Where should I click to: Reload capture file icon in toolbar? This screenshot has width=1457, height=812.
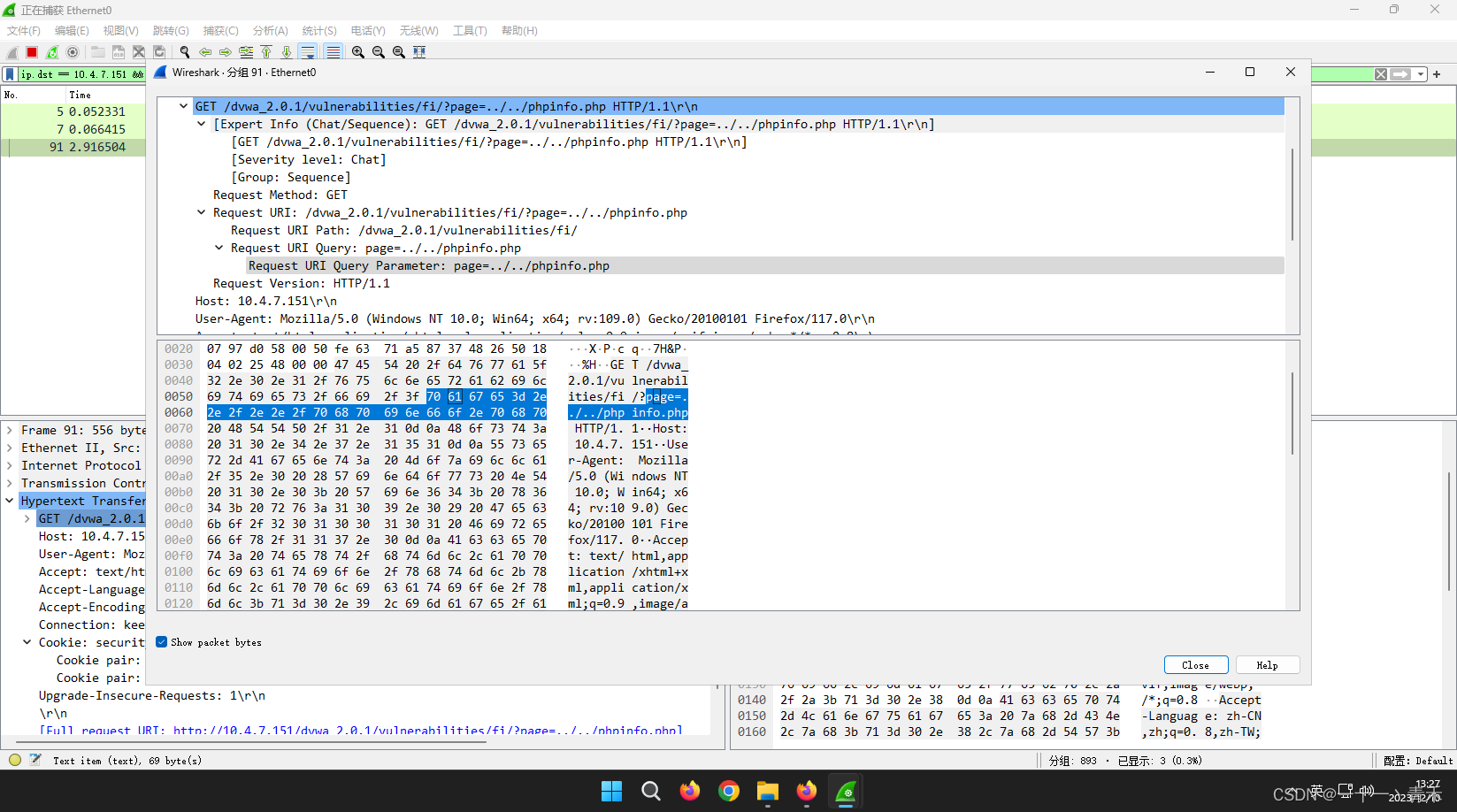(x=159, y=52)
